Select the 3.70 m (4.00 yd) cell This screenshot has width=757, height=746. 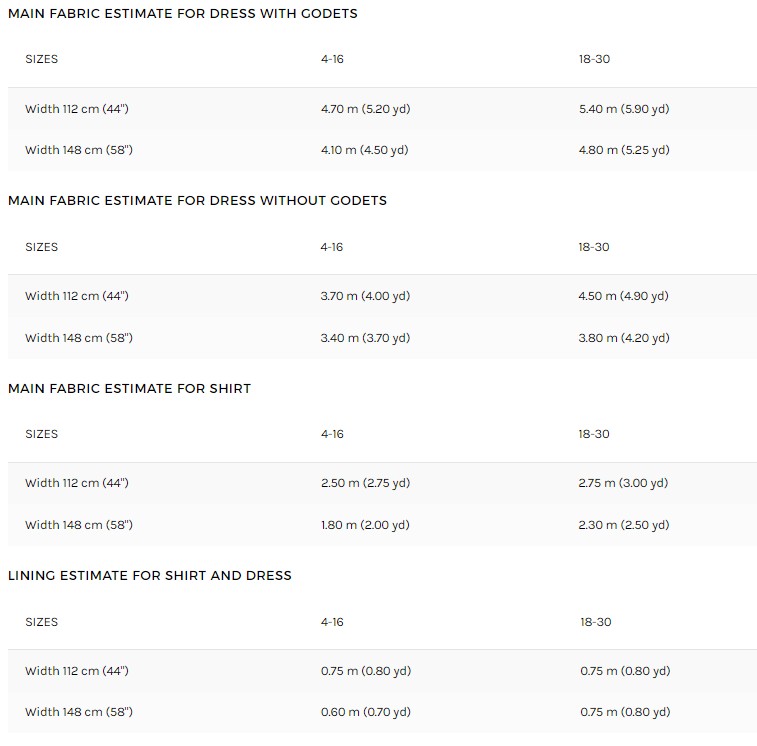(x=365, y=296)
